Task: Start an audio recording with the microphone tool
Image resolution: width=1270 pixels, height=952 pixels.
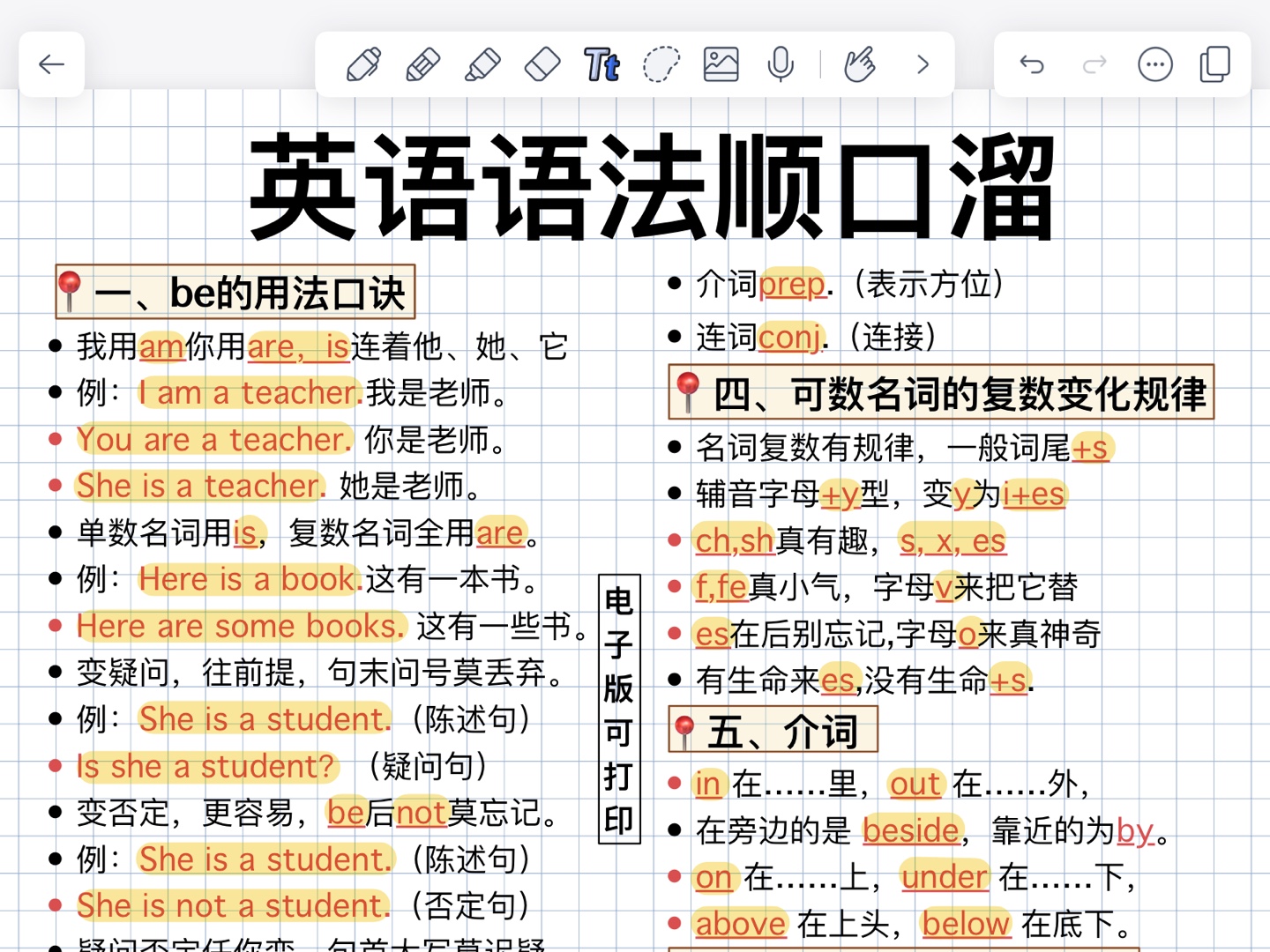Action: (780, 63)
